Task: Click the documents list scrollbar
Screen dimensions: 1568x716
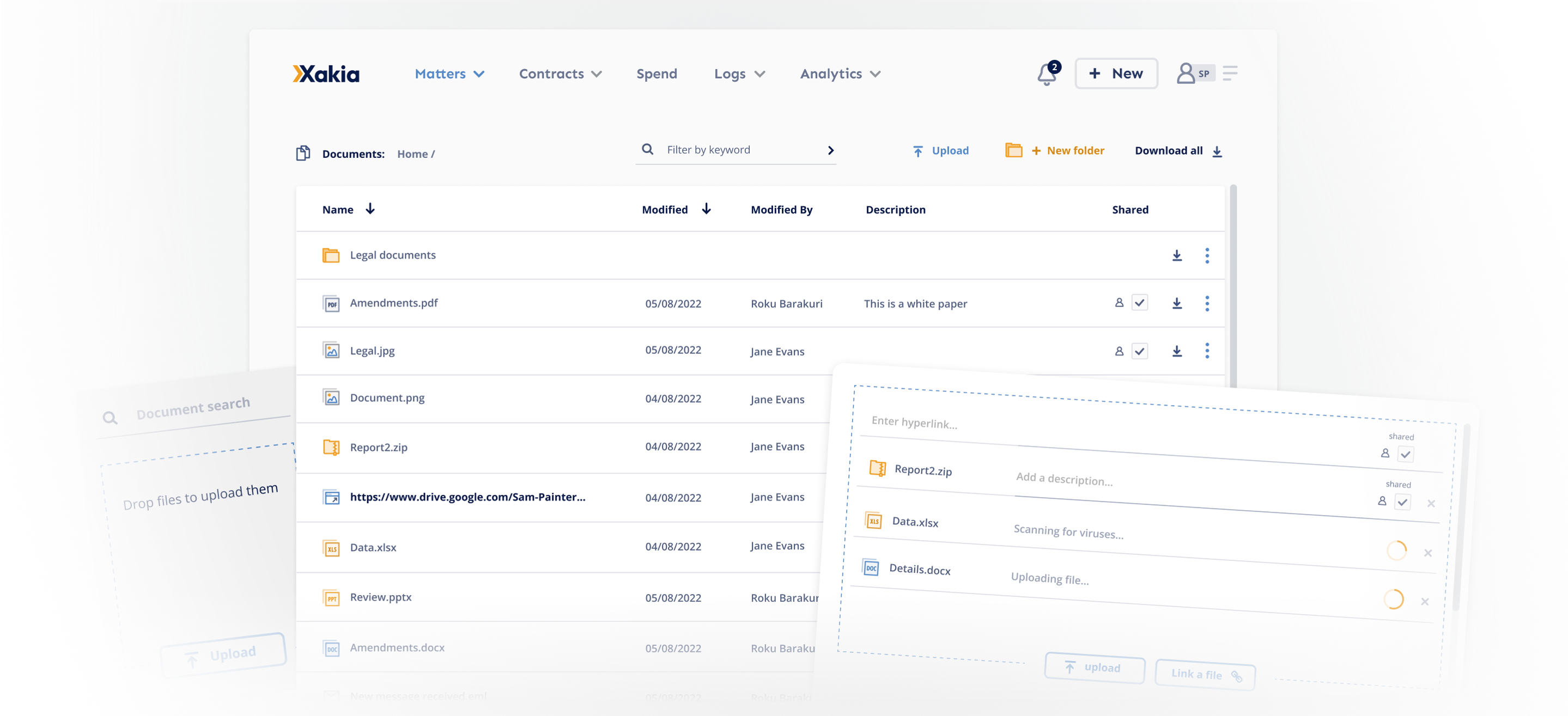Action: point(1232,286)
